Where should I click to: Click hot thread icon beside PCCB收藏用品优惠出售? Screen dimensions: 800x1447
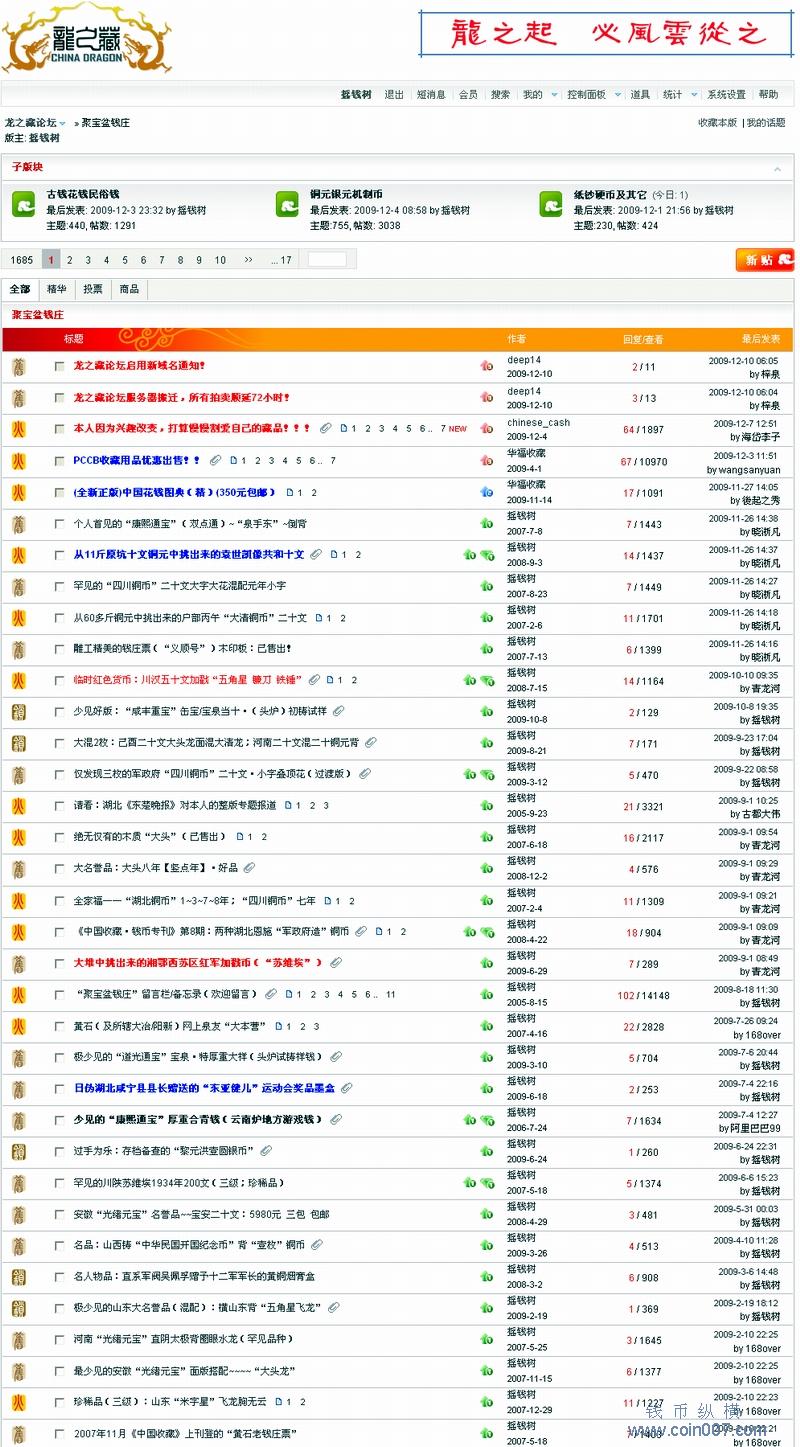18,461
